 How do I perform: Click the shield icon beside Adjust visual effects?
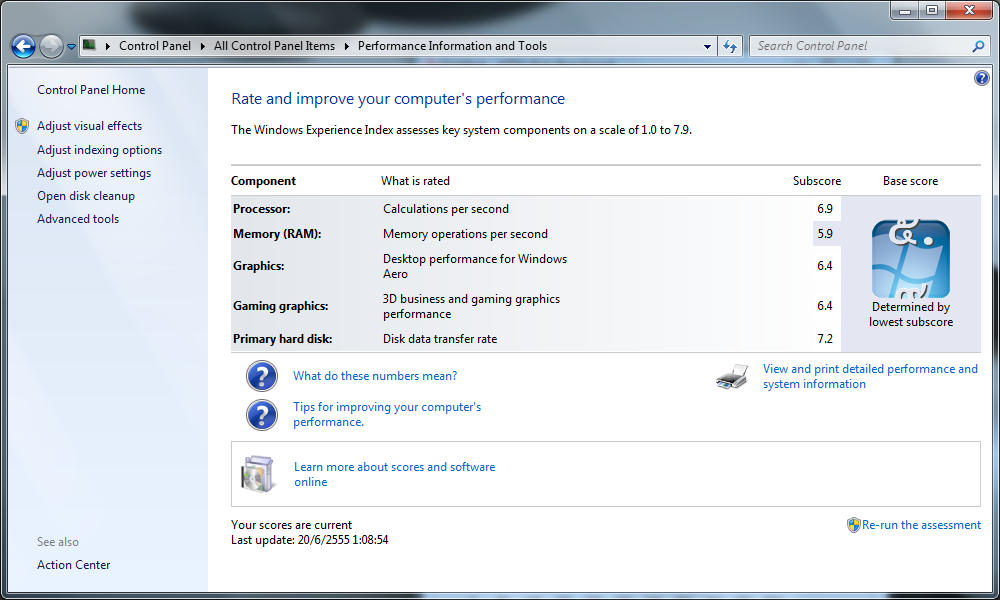coord(22,126)
